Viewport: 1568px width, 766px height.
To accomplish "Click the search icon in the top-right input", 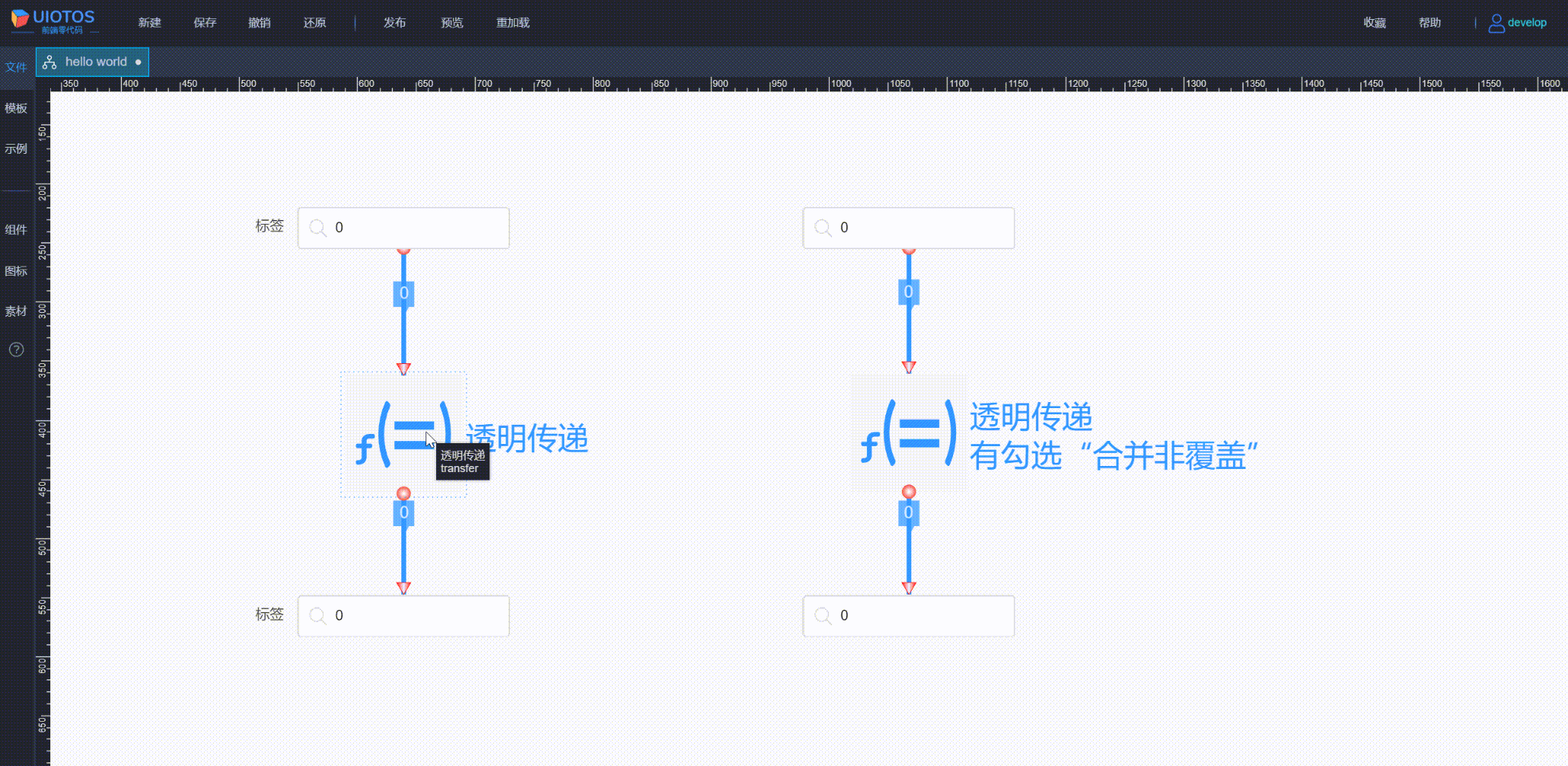I will (823, 228).
